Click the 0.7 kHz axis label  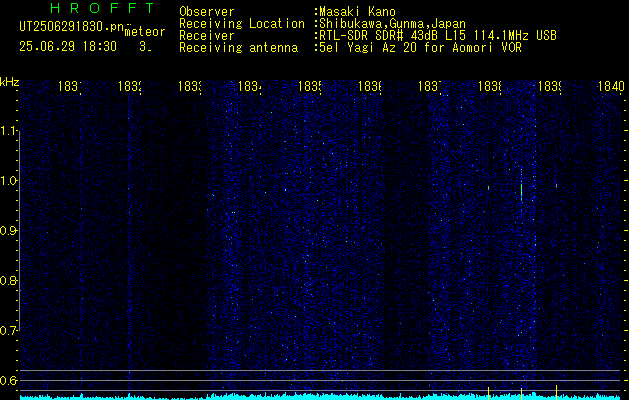click(8, 331)
